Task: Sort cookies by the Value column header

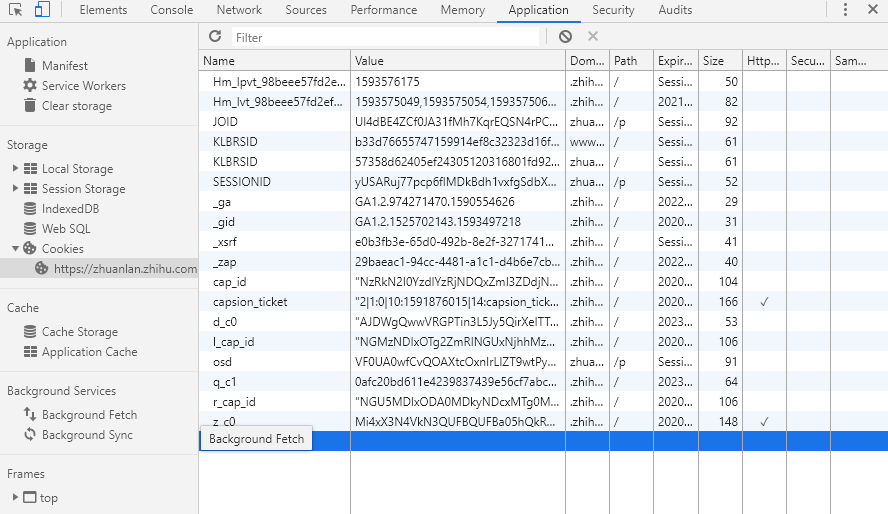Action: point(458,61)
